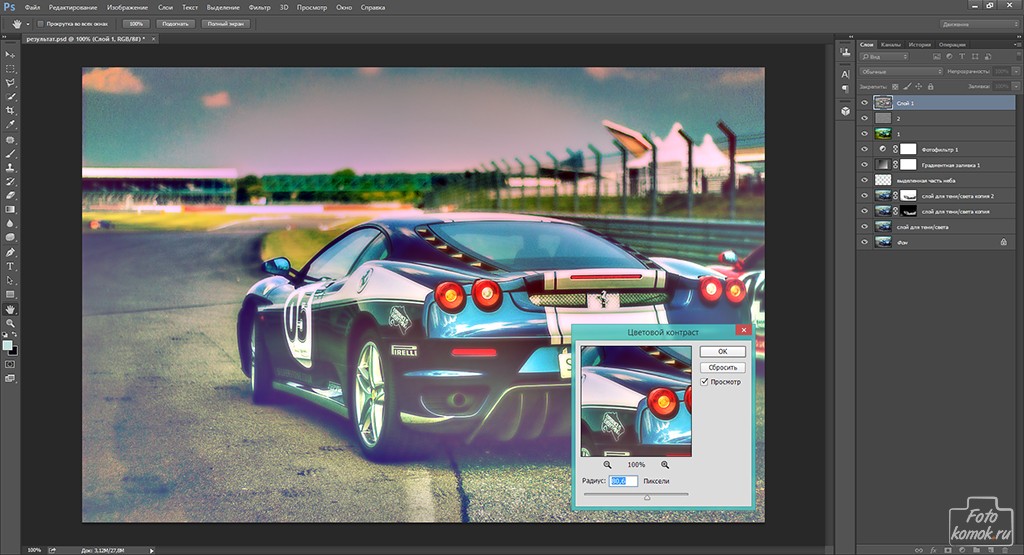Hide layer Слой 1
This screenshot has height=555, width=1024.
click(865, 103)
